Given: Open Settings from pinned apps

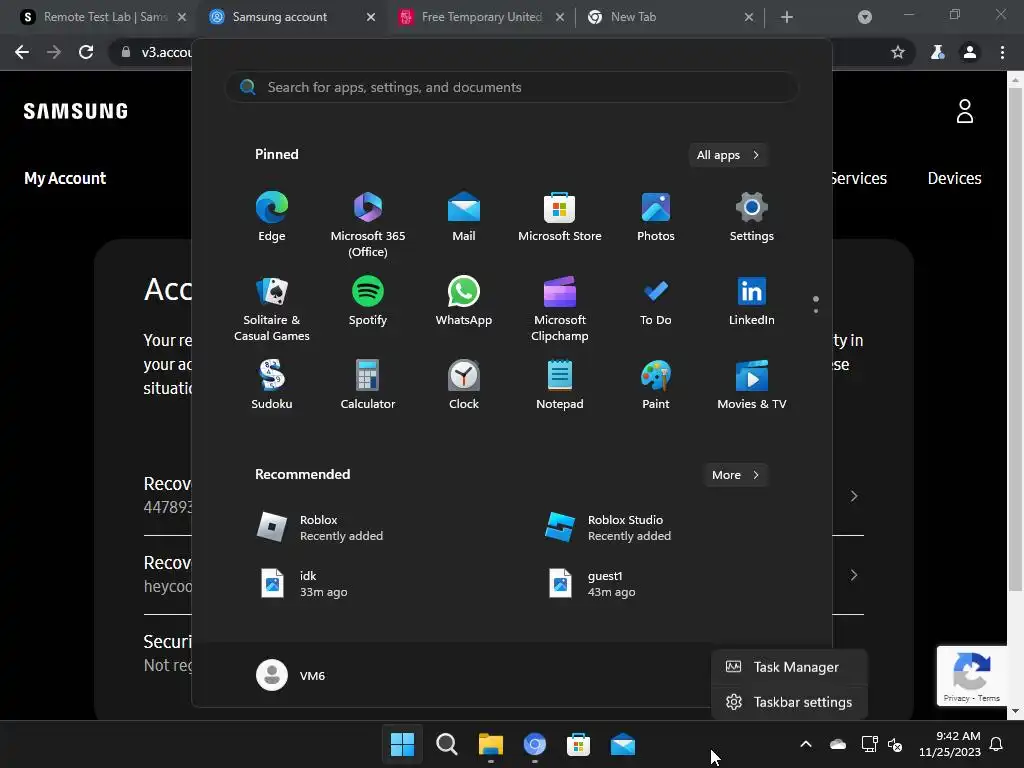Looking at the screenshot, I should 752,217.
